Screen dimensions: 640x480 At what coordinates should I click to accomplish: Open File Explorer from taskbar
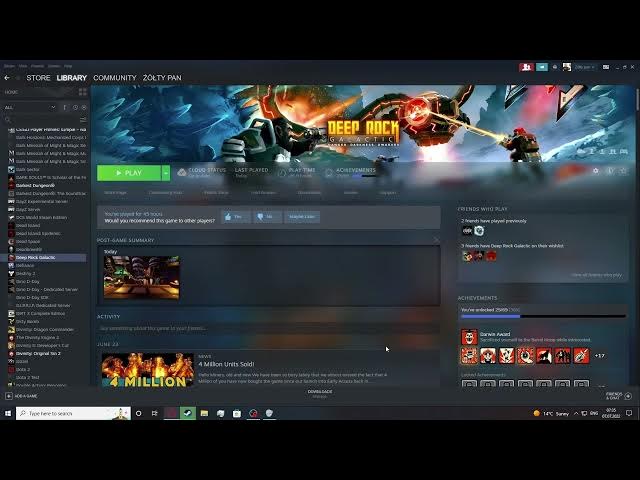coord(204,413)
